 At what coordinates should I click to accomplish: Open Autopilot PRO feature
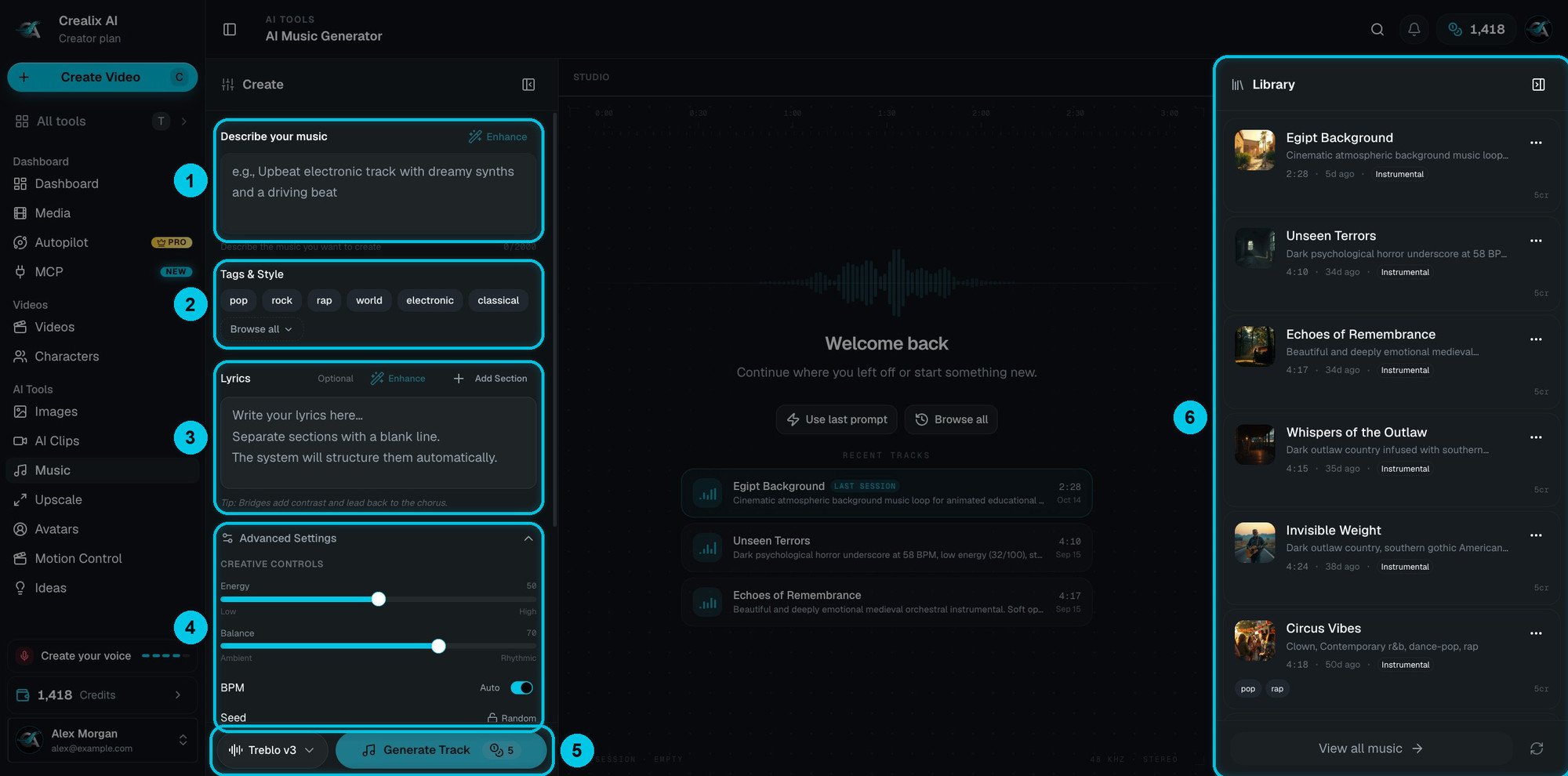pos(102,242)
